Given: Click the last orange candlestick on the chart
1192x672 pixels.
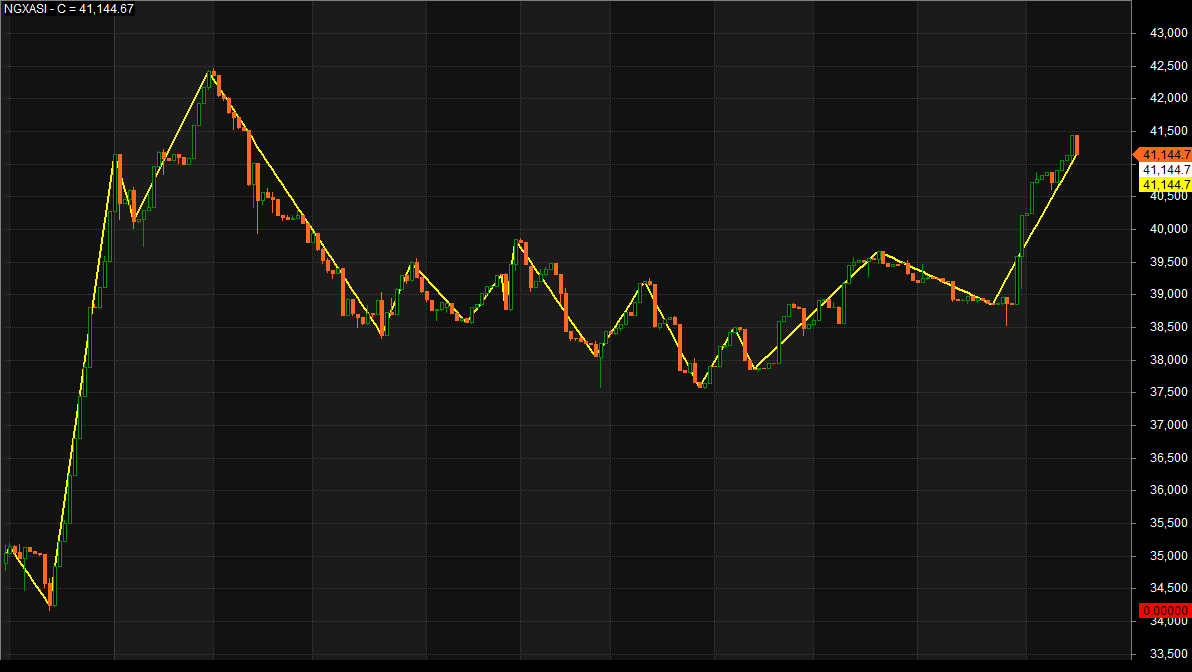Looking at the screenshot, I should coord(1076,144).
